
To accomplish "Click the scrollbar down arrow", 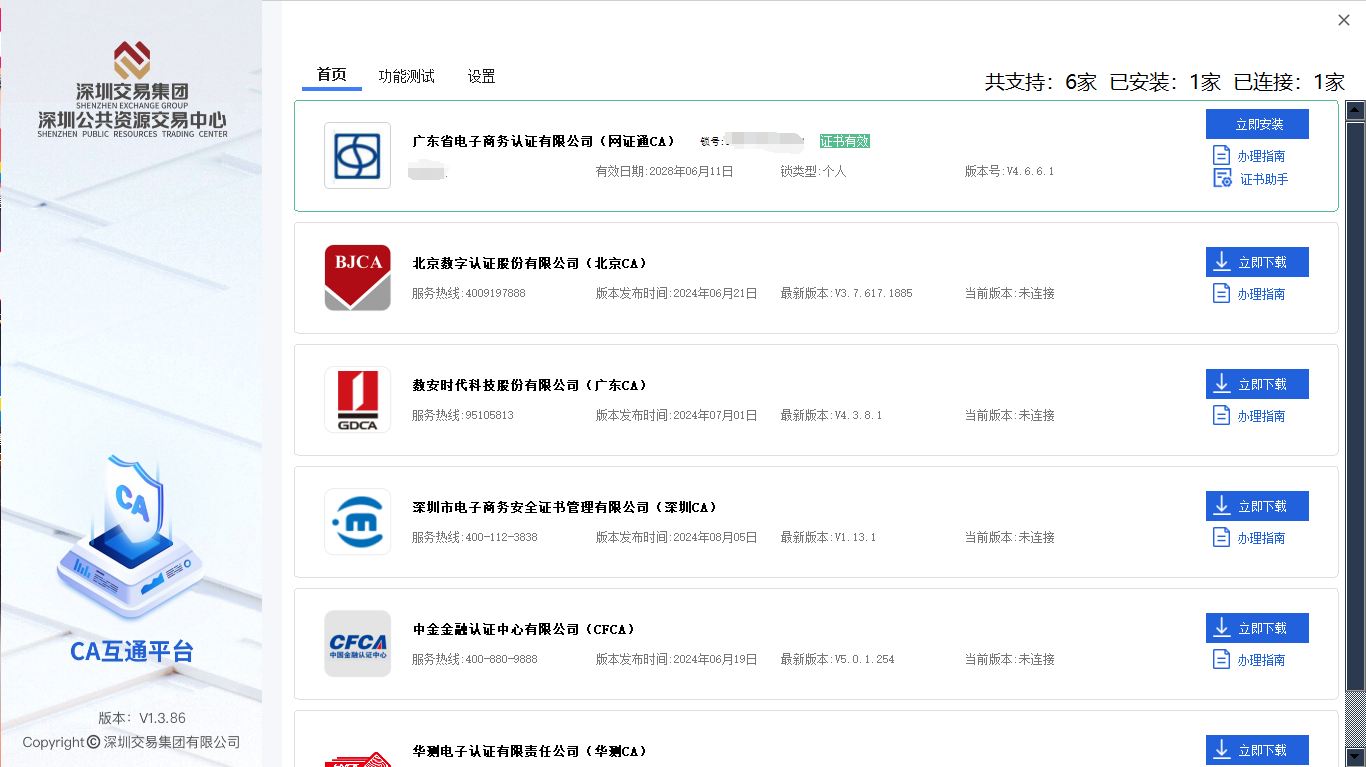I will click(x=1355, y=756).
